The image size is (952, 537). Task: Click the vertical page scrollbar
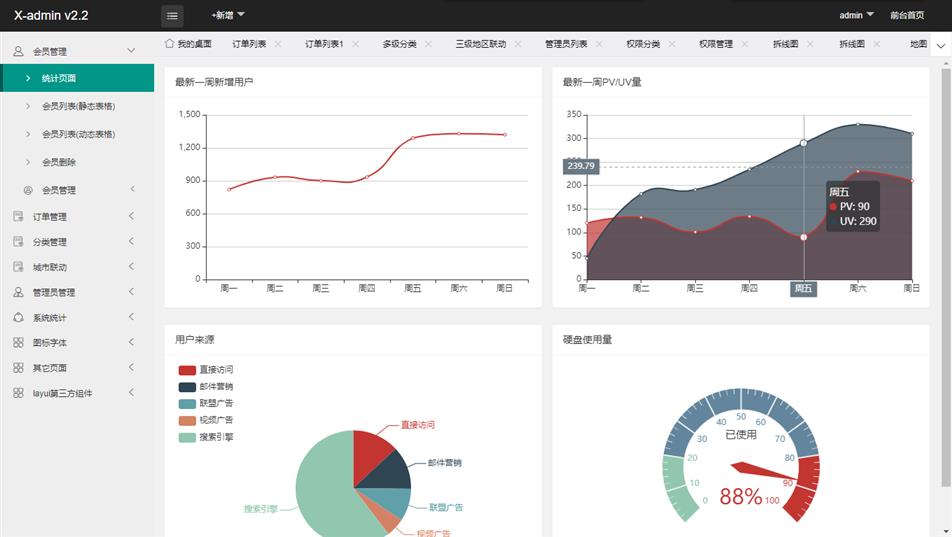tap(946, 276)
